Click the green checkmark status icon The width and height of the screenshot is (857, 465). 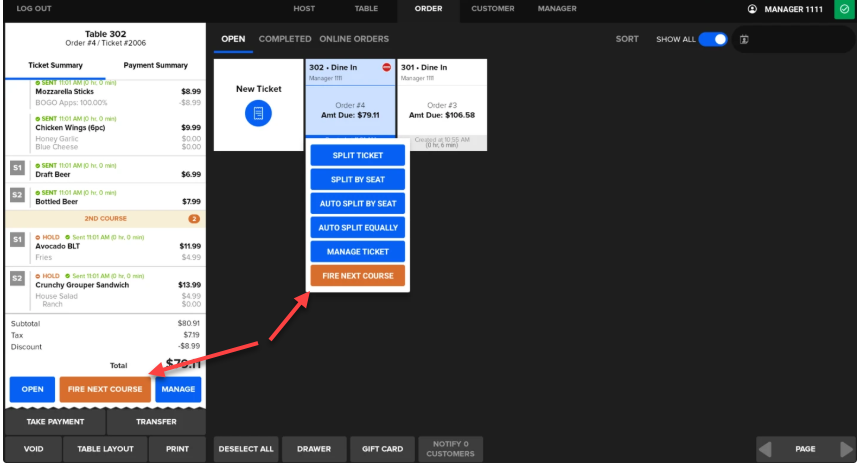(841, 9)
